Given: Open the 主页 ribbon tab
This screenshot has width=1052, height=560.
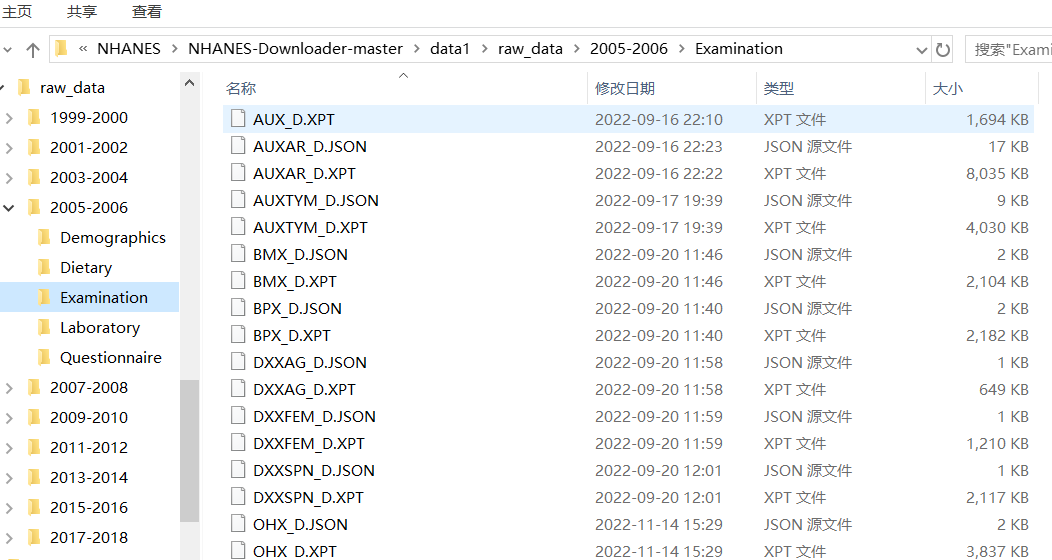Looking at the screenshot, I should [x=16, y=11].
